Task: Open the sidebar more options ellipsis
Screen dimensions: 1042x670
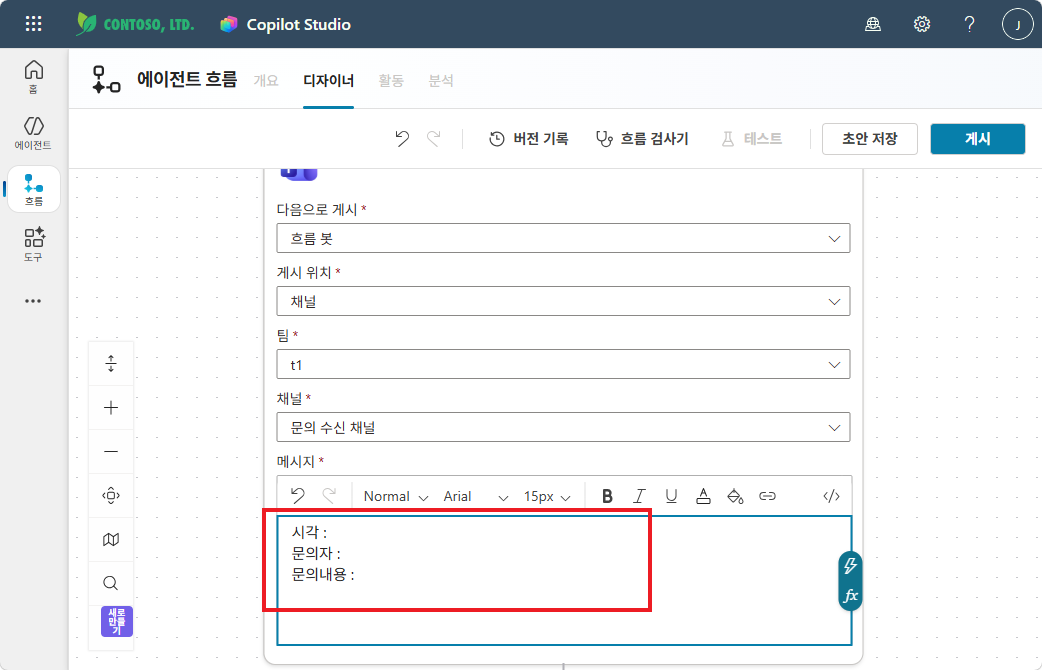Action: (33, 301)
